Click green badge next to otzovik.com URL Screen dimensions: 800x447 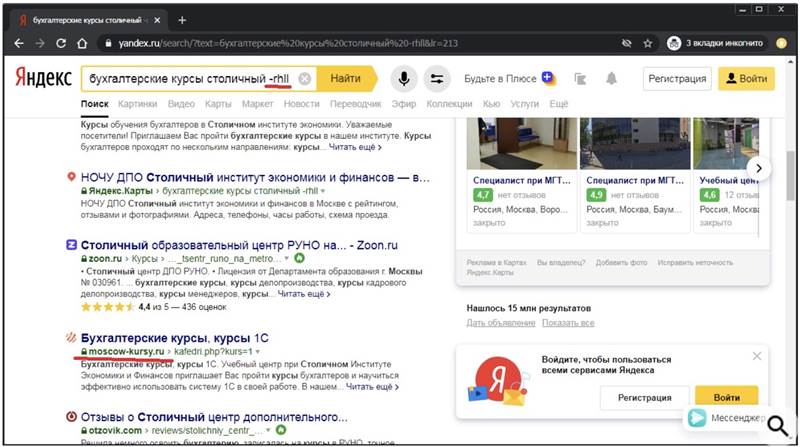pyautogui.click(x=281, y=430)
